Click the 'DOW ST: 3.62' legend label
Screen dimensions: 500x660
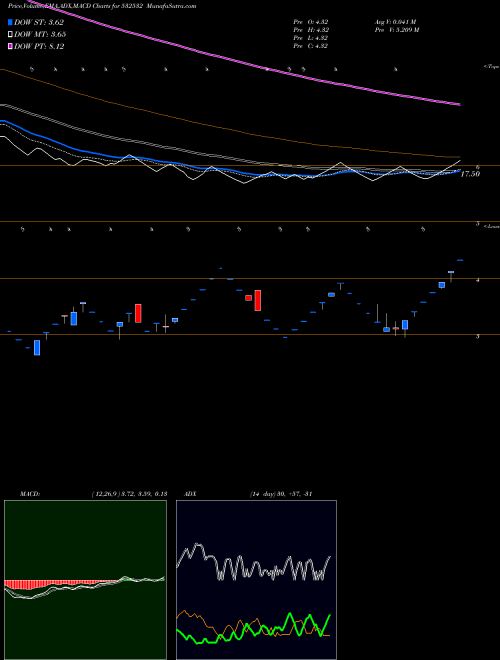tap(39, 22)
